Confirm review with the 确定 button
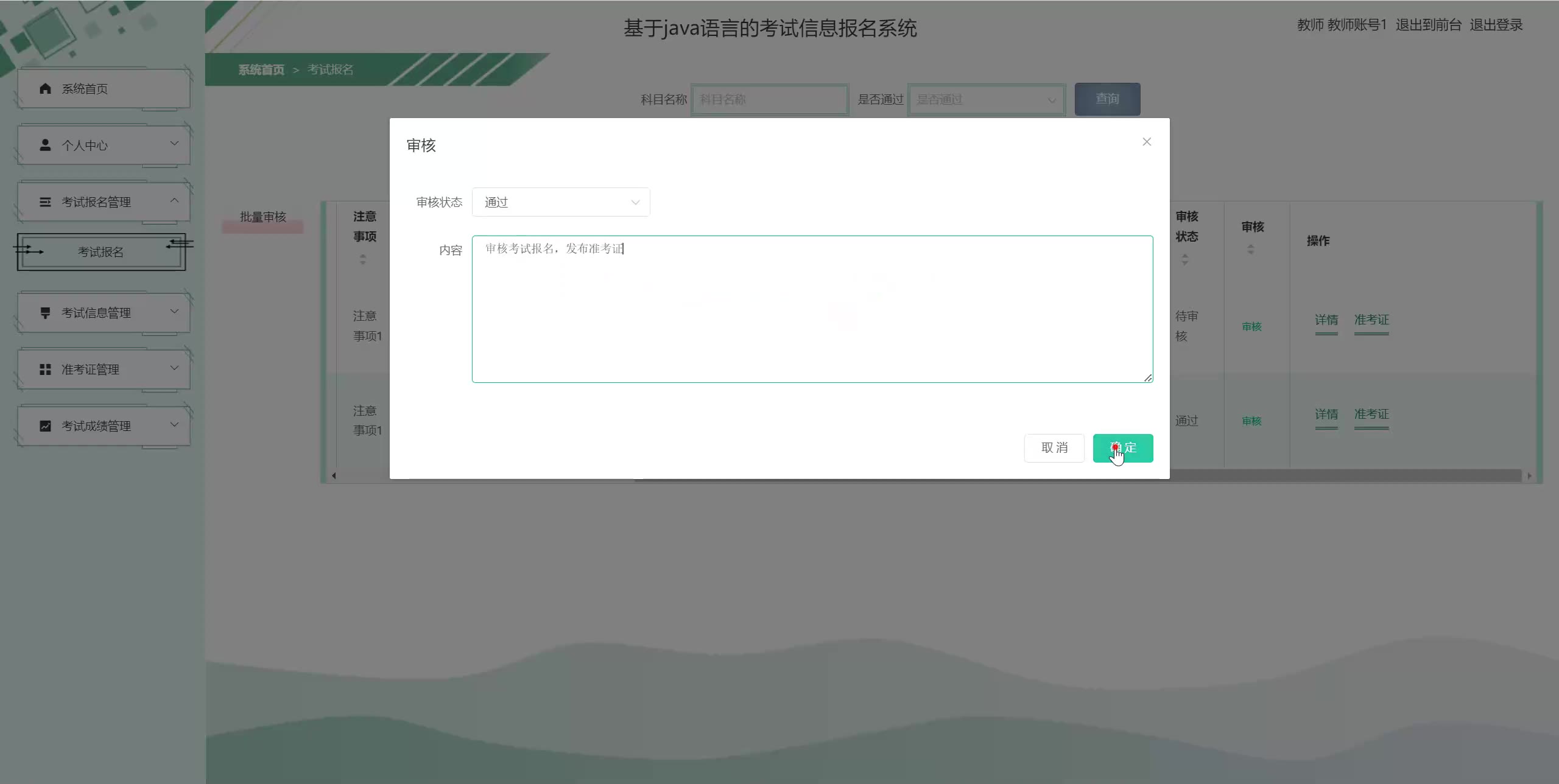Viewport: 1559px width, 784px height. [1123, 448]
